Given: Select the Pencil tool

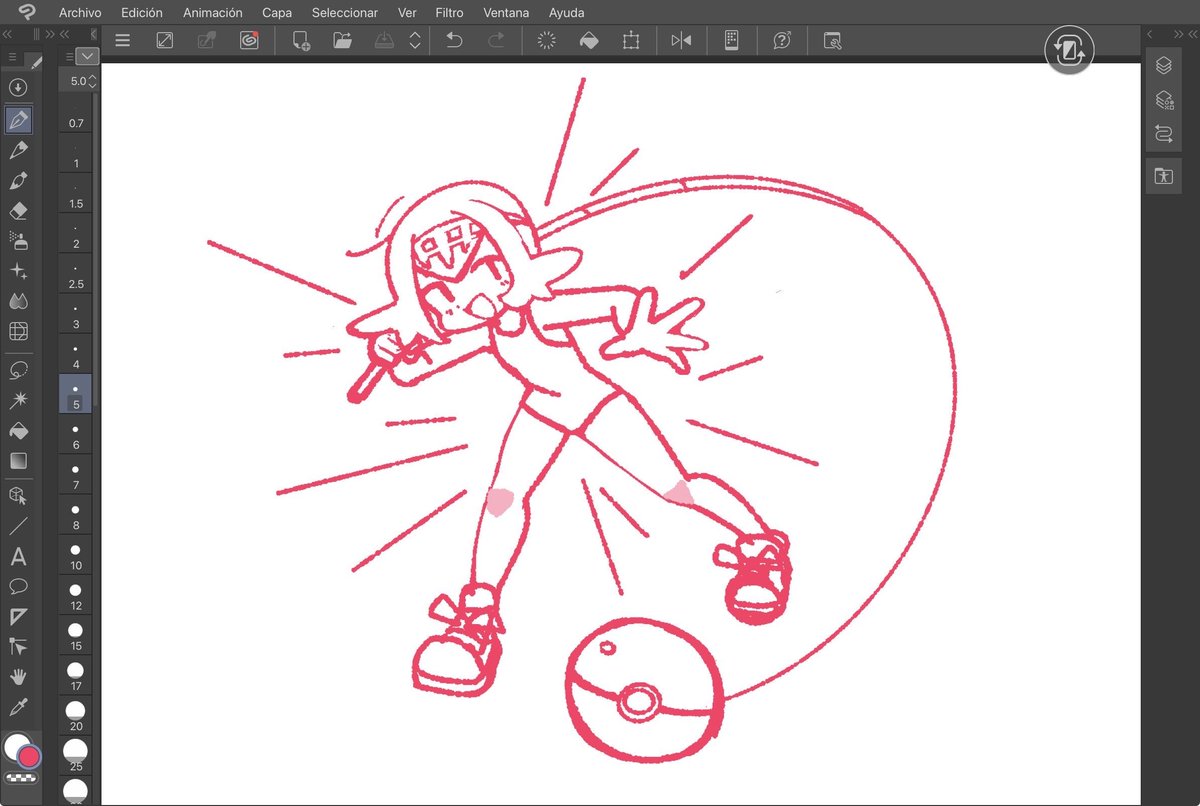Looking at the screenshot, I should [18, 150].
